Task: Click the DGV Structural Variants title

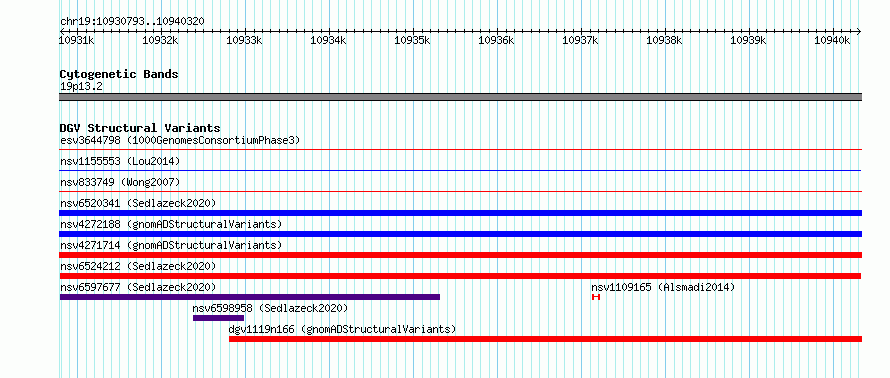Action: 140,128
